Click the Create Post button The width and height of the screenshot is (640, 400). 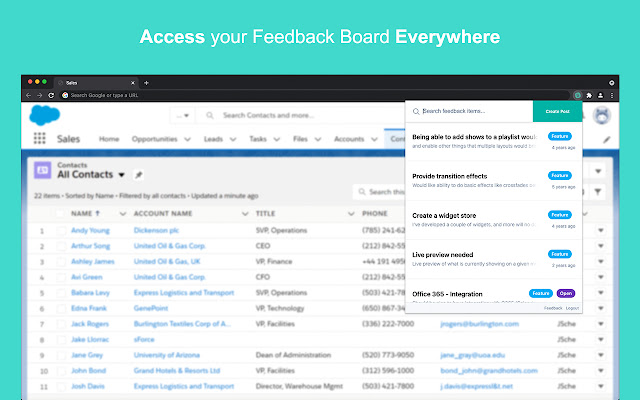[558, 111]
